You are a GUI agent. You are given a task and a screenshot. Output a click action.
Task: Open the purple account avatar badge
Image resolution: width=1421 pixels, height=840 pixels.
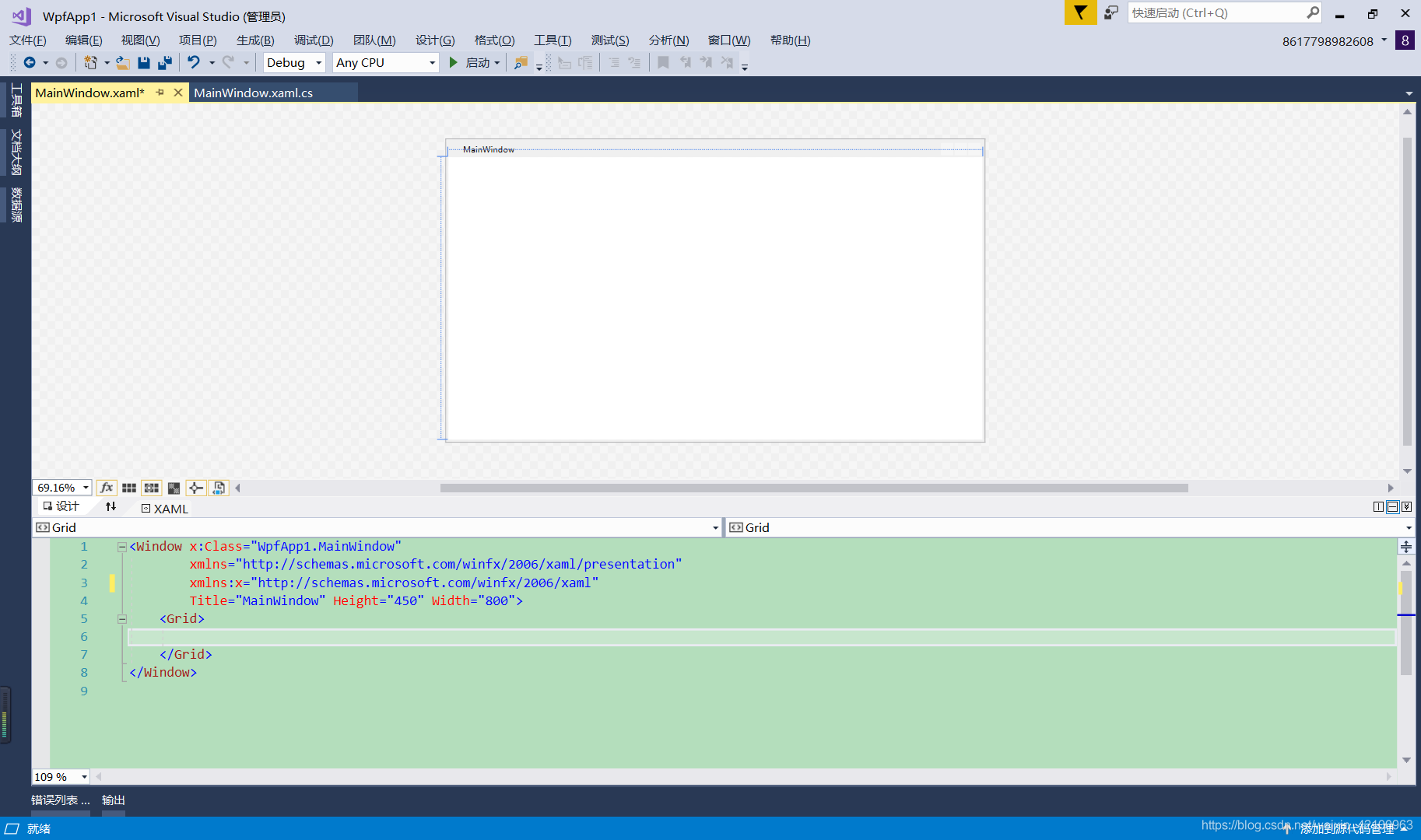tap(1405, 40)
